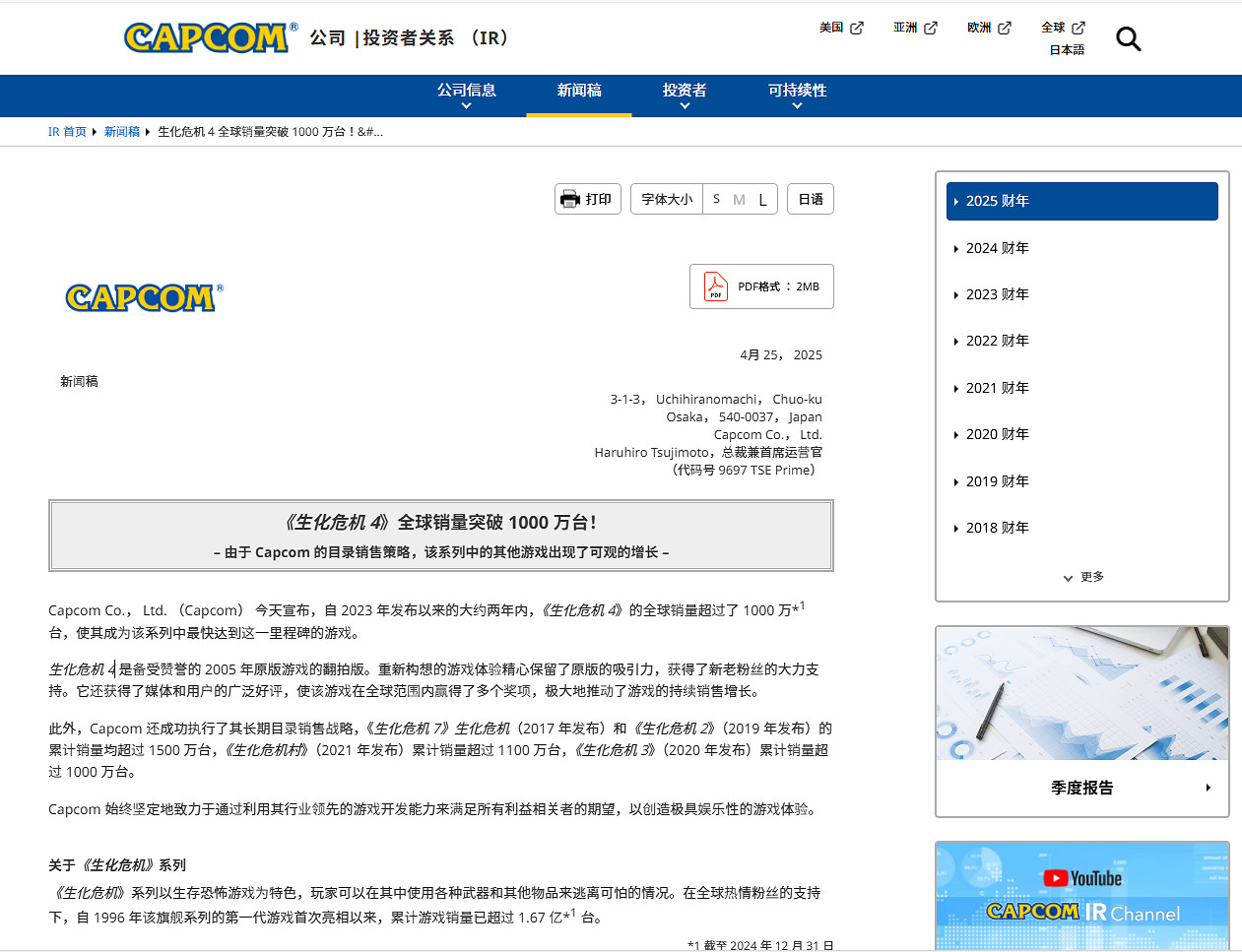Open the 亚洲 external site link
1242x952 pixels.
914,28
